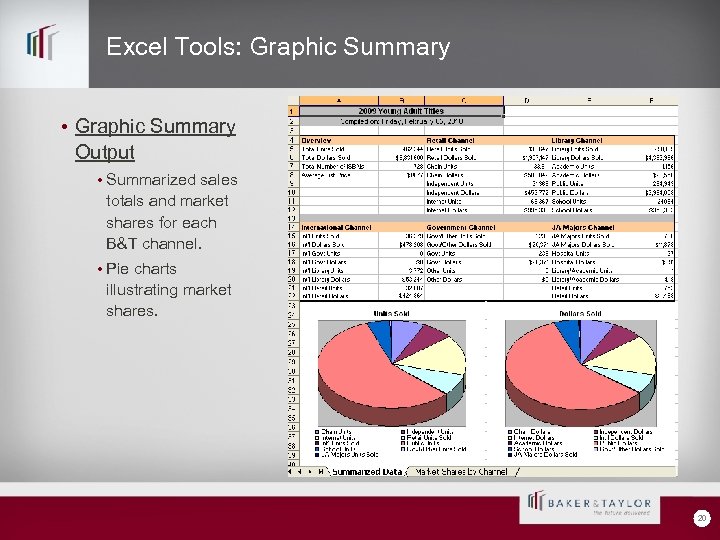Click the last-sheet tab scroll arrow
Image resolution: width=720 pixels, height=540 pixels.
(320, 472)
